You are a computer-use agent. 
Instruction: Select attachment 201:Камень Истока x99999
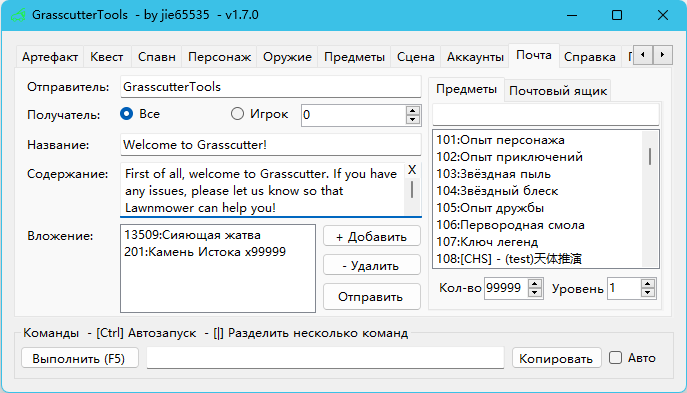[x=205, y=252]
